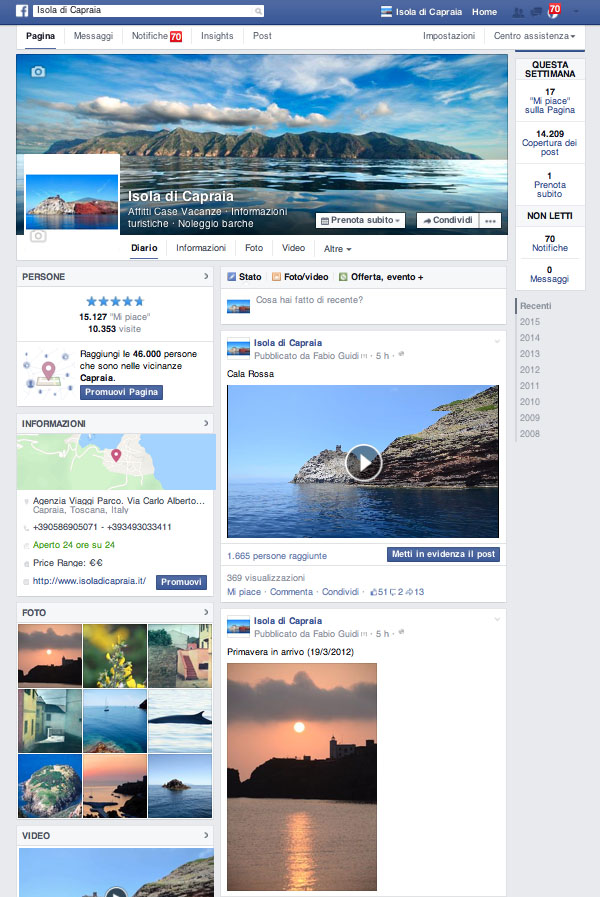Click 1.665 persone raggiunte link
The width and height of the screenshot is (600, 897).
click(x=277, y=556)
